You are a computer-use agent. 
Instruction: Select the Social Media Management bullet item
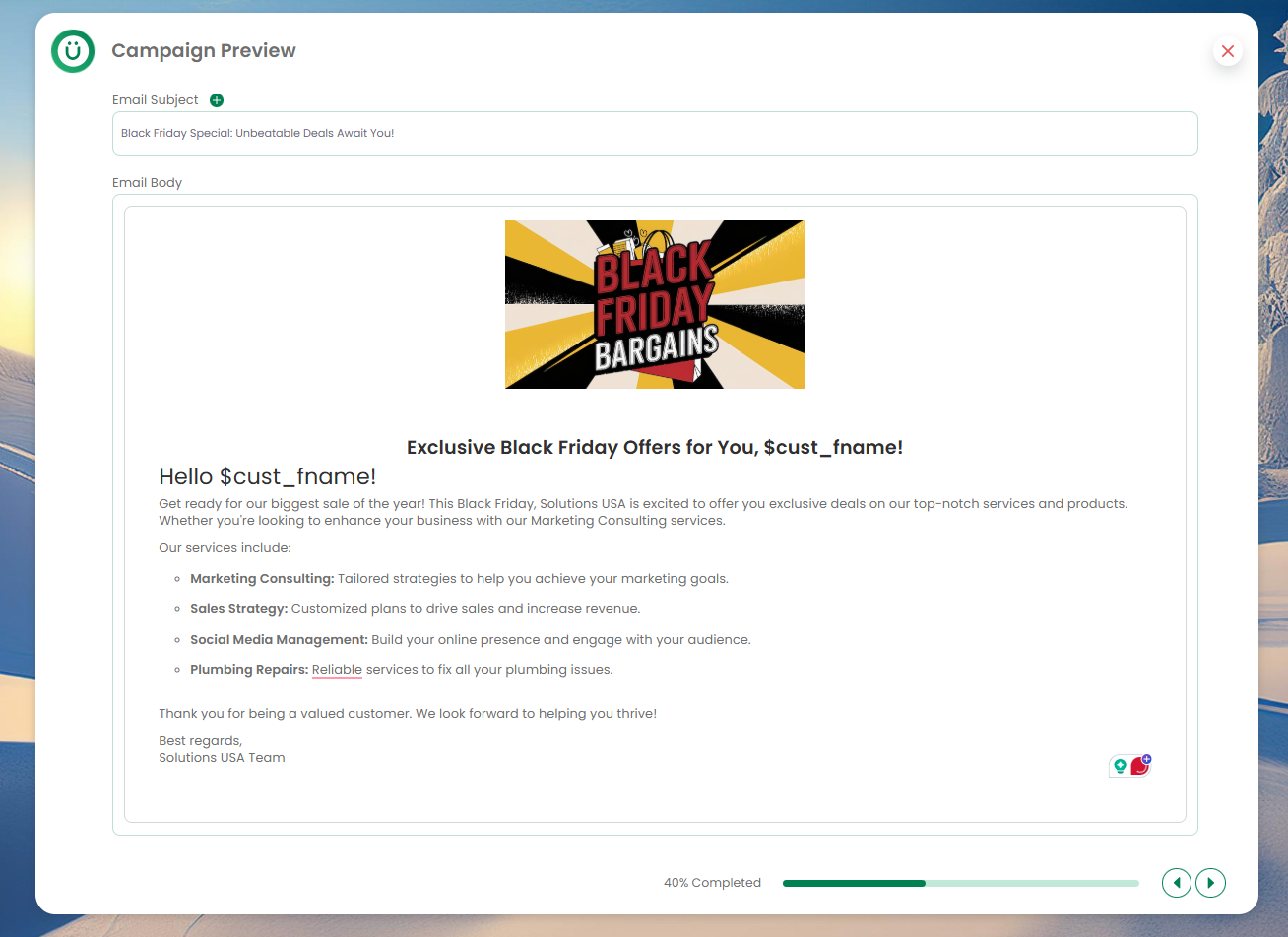tap(470, 640)
